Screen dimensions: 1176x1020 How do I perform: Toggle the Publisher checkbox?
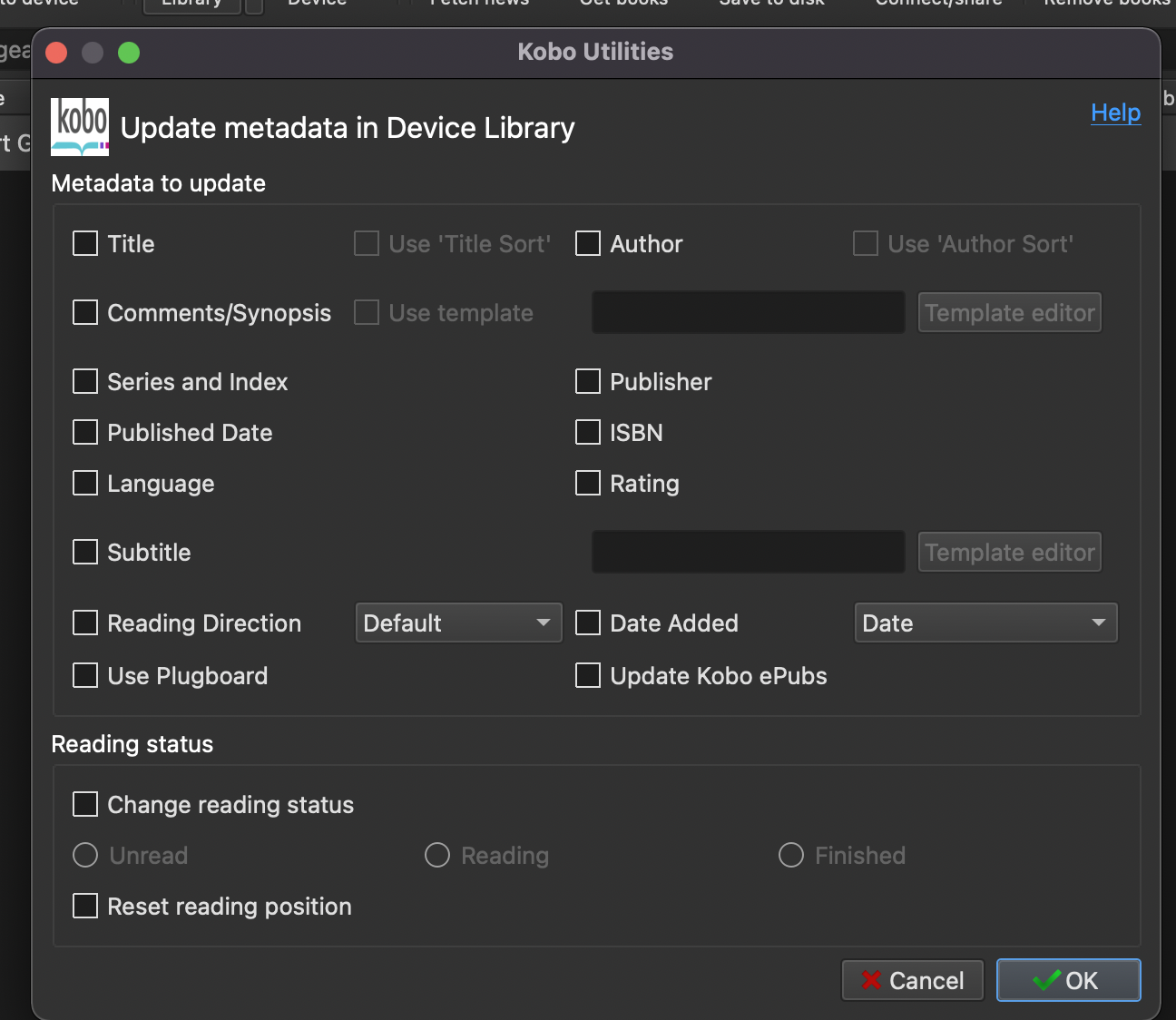click(588, 382)
